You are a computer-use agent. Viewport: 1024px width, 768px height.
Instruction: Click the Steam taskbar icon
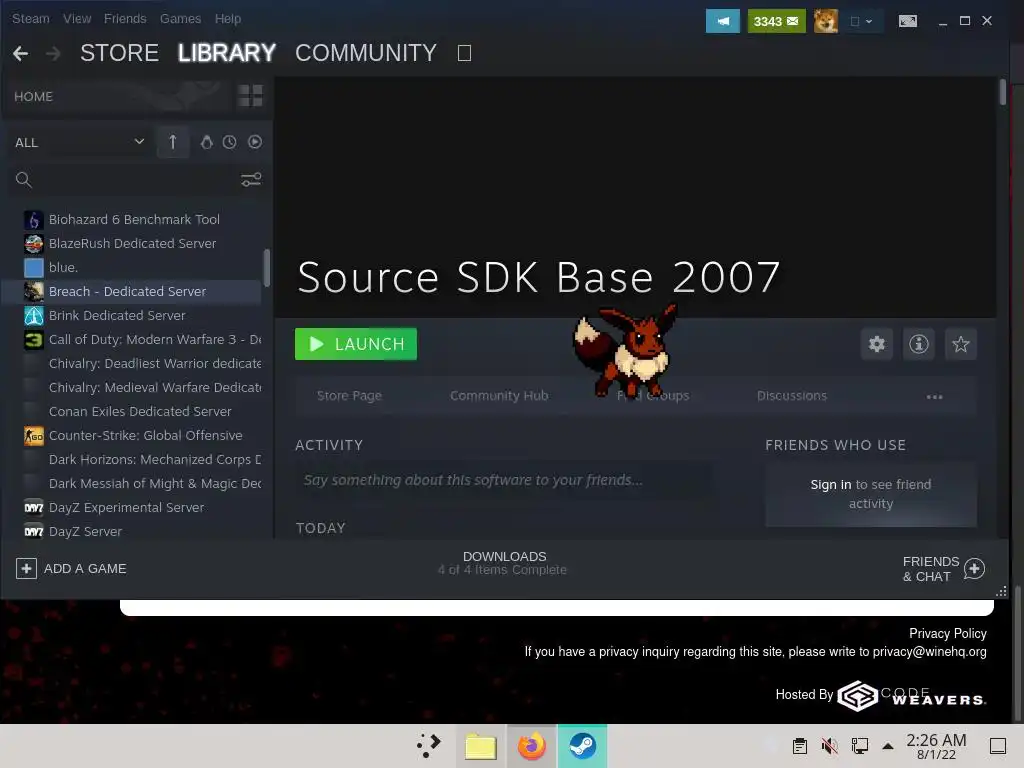coord(582,746)
